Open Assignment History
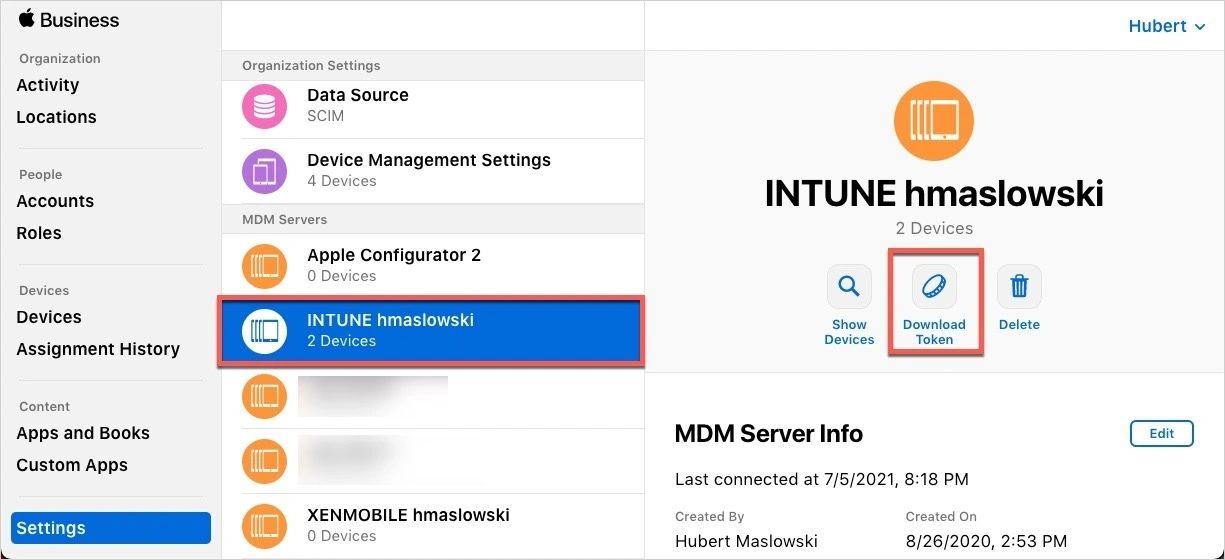1225x560 pixels. (x=98, y=349)
